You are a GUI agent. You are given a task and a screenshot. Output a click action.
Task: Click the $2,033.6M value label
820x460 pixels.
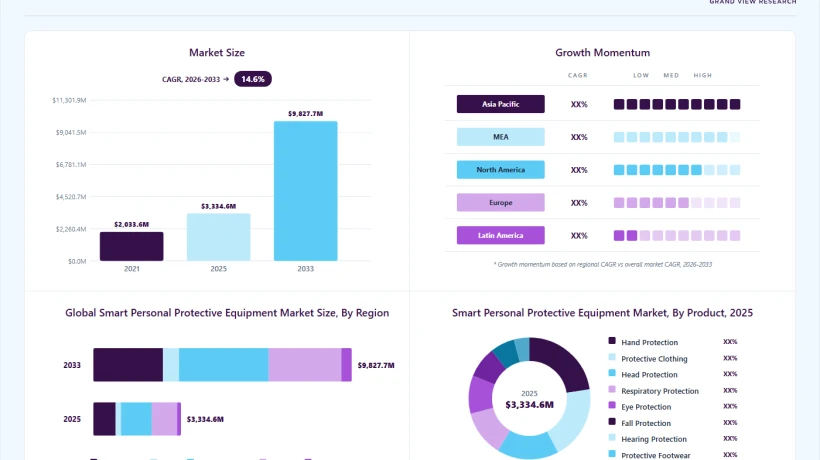(131, 224)
